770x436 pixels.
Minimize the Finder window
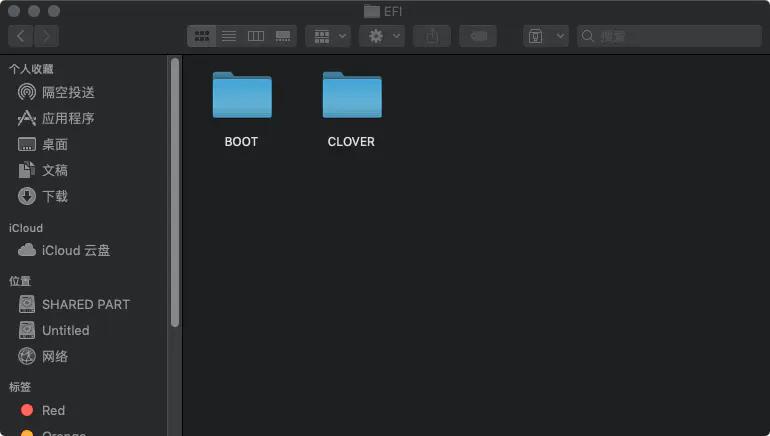pos(34,11)
